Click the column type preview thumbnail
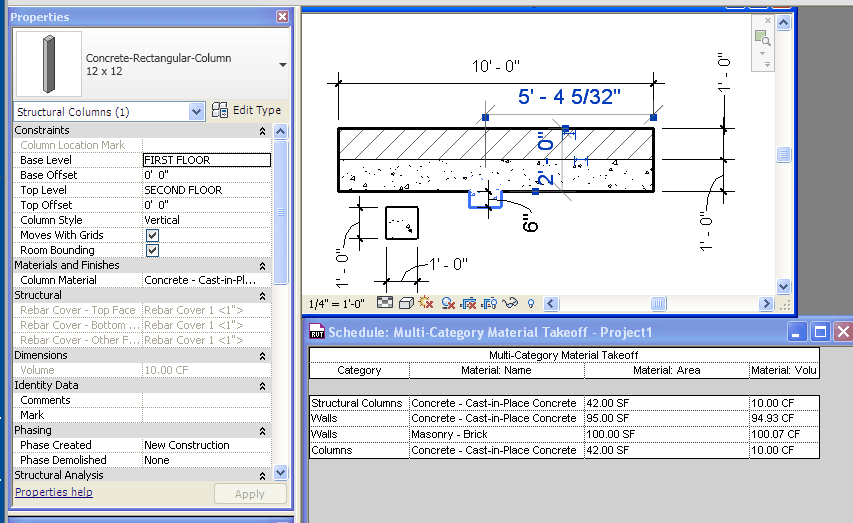 pos(48,65)
